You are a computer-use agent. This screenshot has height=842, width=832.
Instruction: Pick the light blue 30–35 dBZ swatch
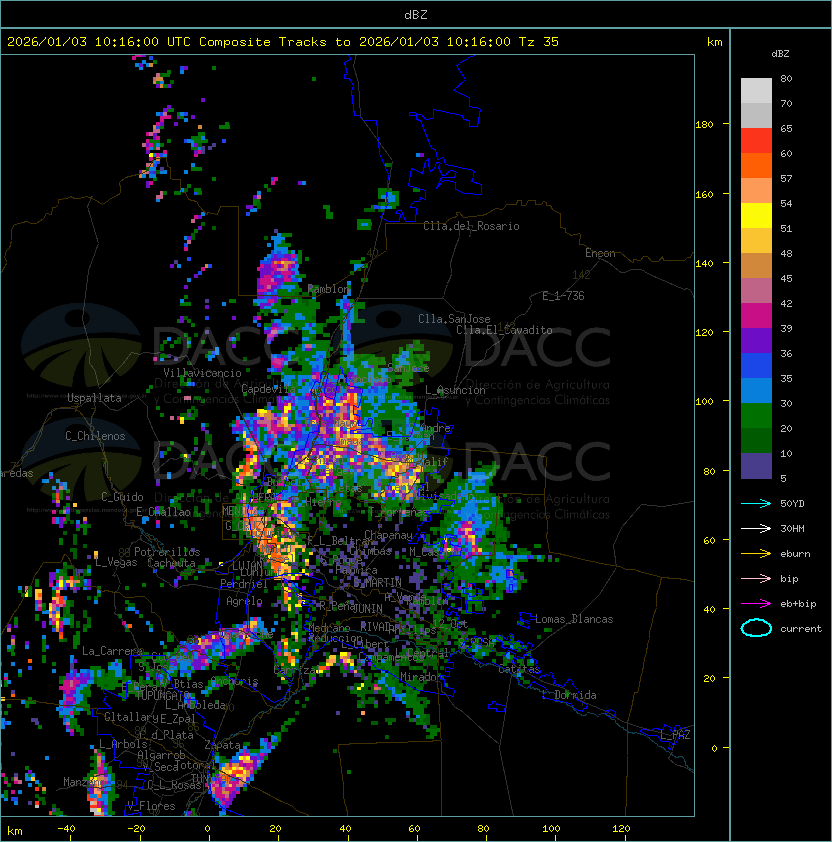pos(756,390)
